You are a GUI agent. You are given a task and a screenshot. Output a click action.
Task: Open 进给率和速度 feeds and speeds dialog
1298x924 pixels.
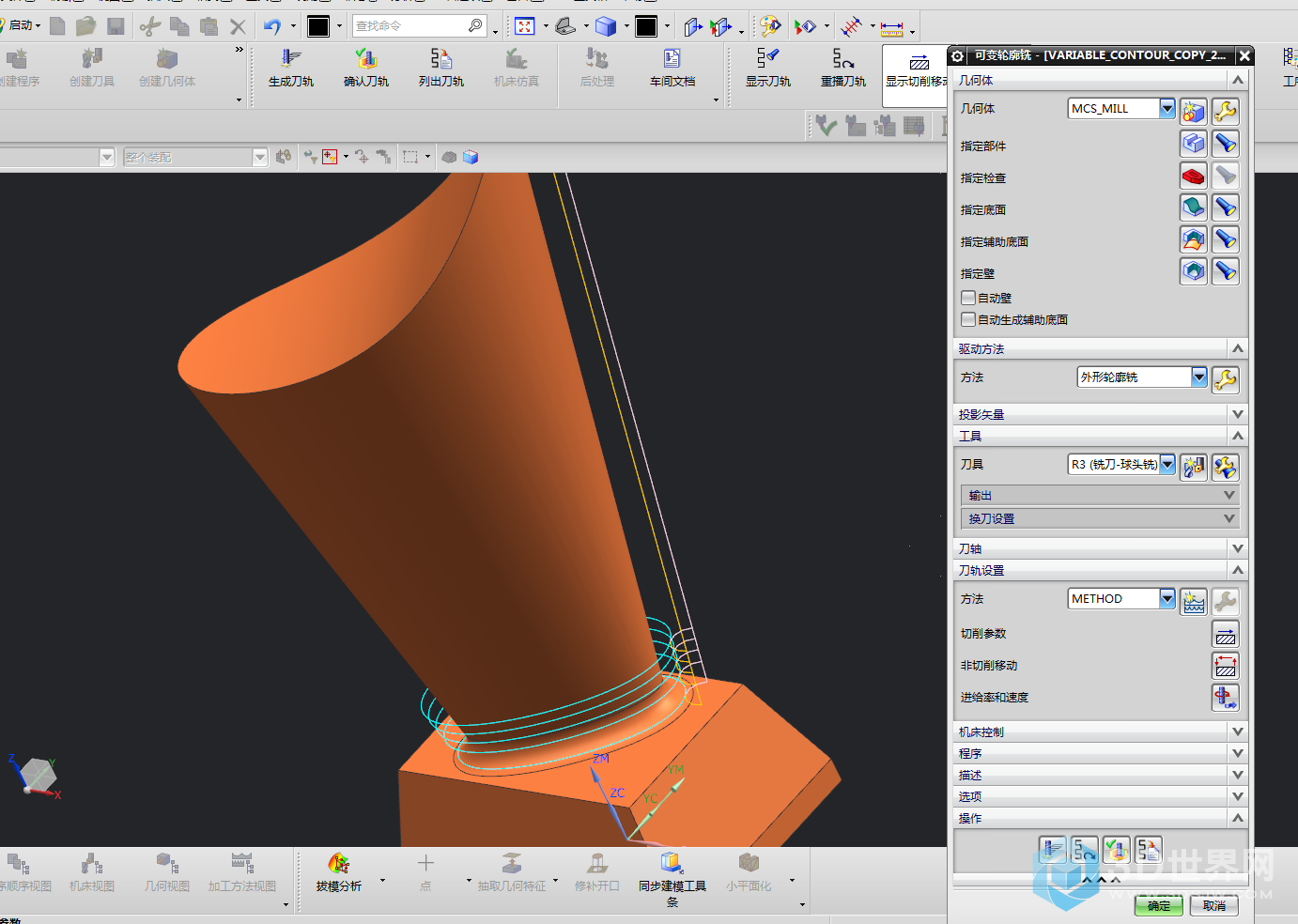coord(1225,698)
